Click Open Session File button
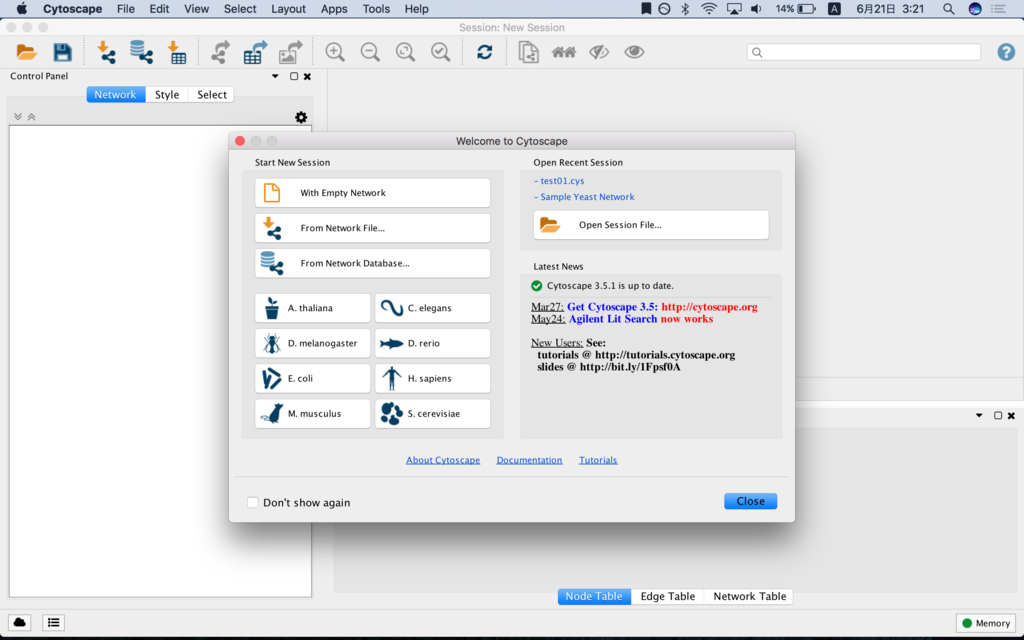This screenshot has width=1024, height=640. click(651, 225)
